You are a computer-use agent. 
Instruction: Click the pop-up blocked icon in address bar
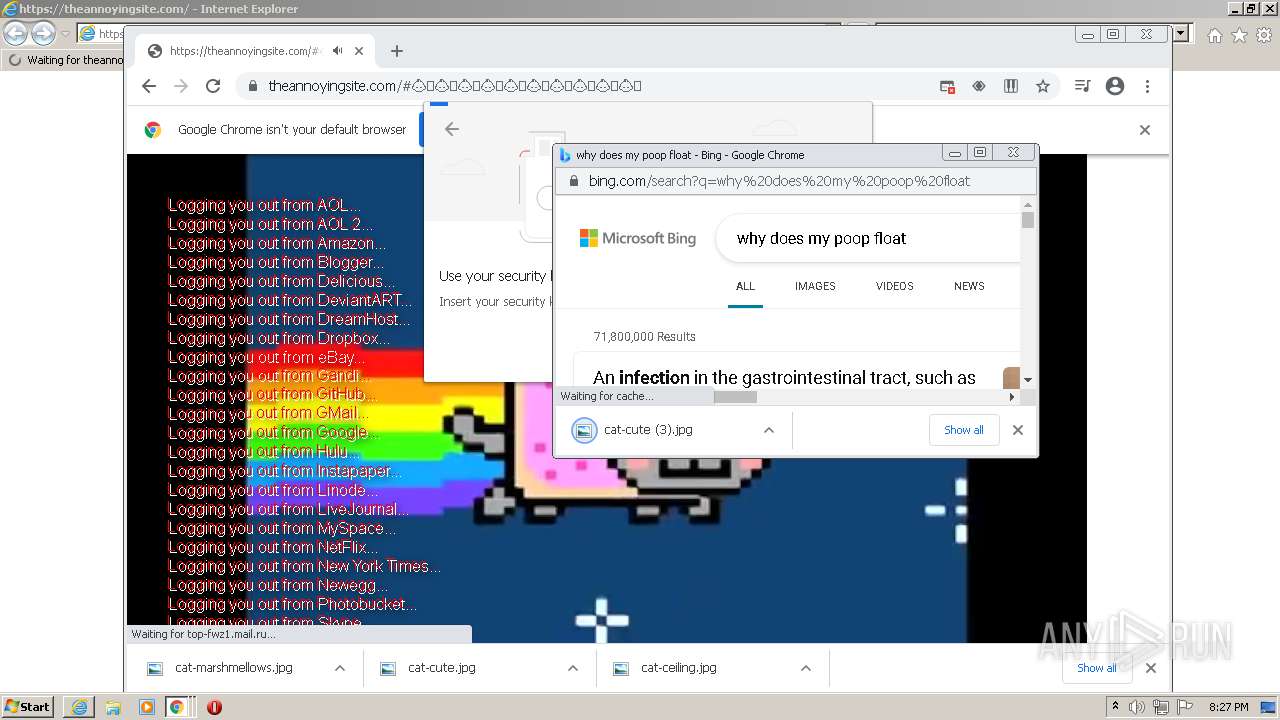[947, 86]
